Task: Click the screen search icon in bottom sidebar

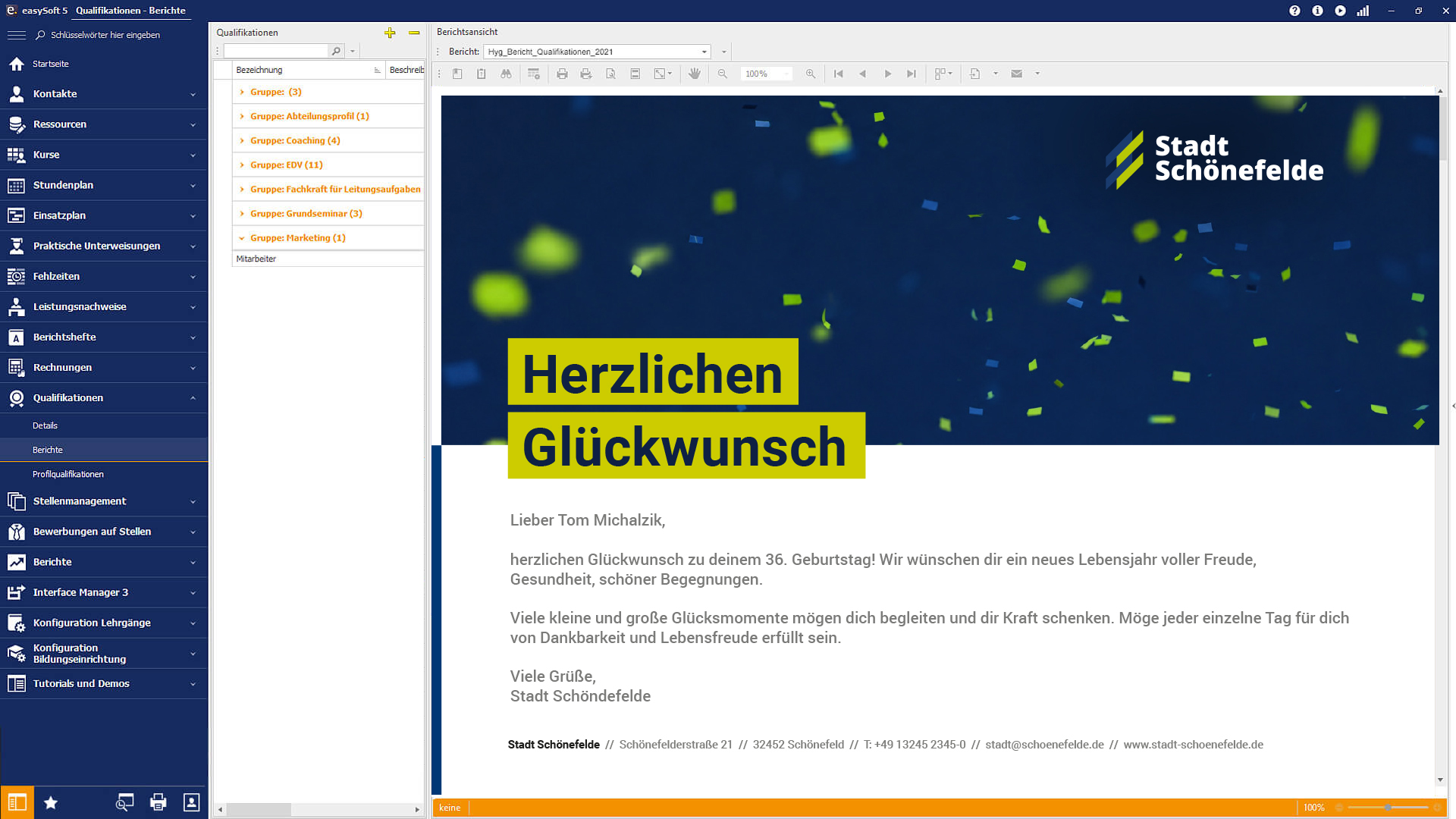Action: coord(124,802)
